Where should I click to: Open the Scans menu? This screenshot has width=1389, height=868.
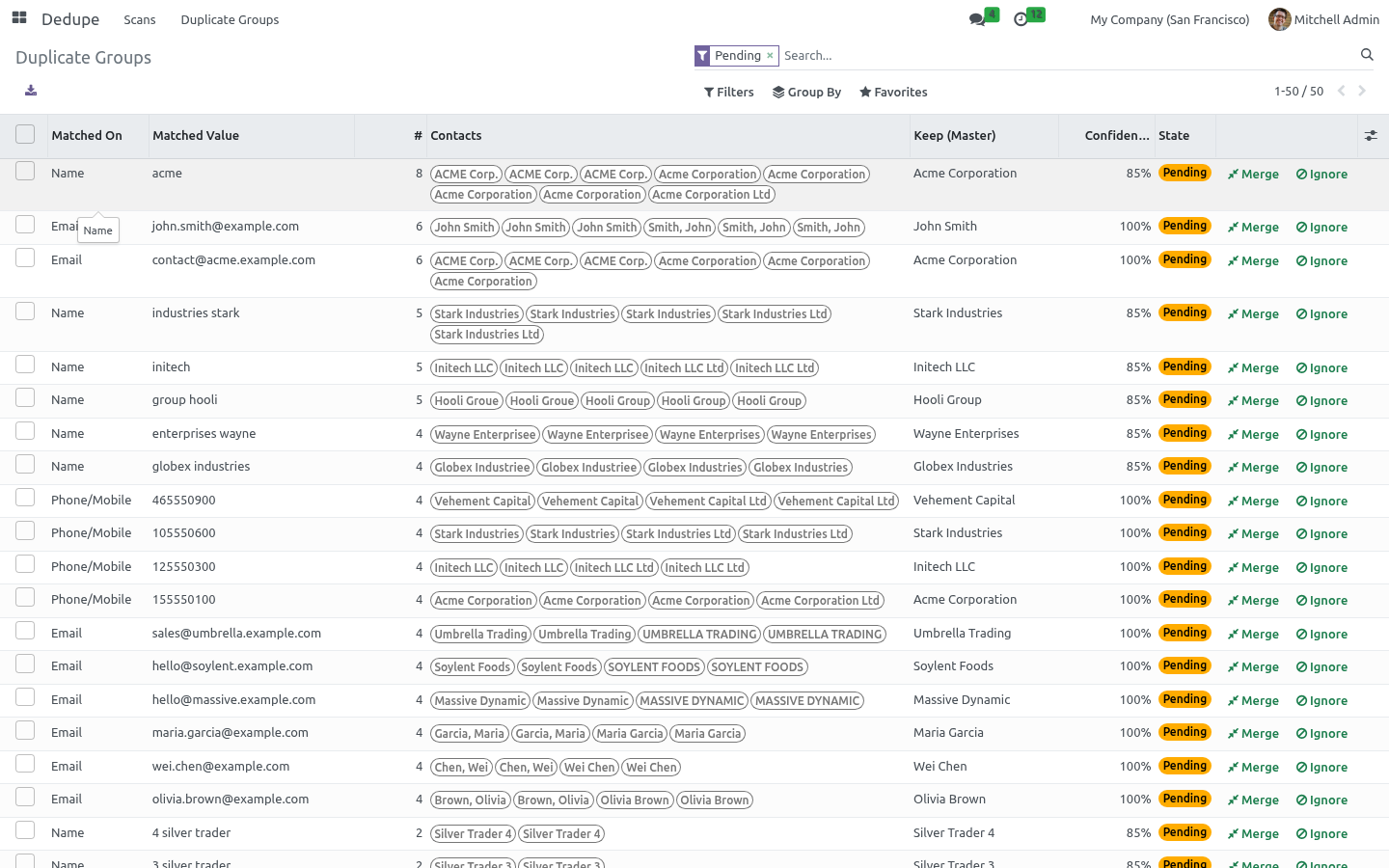tap(140, 19)
